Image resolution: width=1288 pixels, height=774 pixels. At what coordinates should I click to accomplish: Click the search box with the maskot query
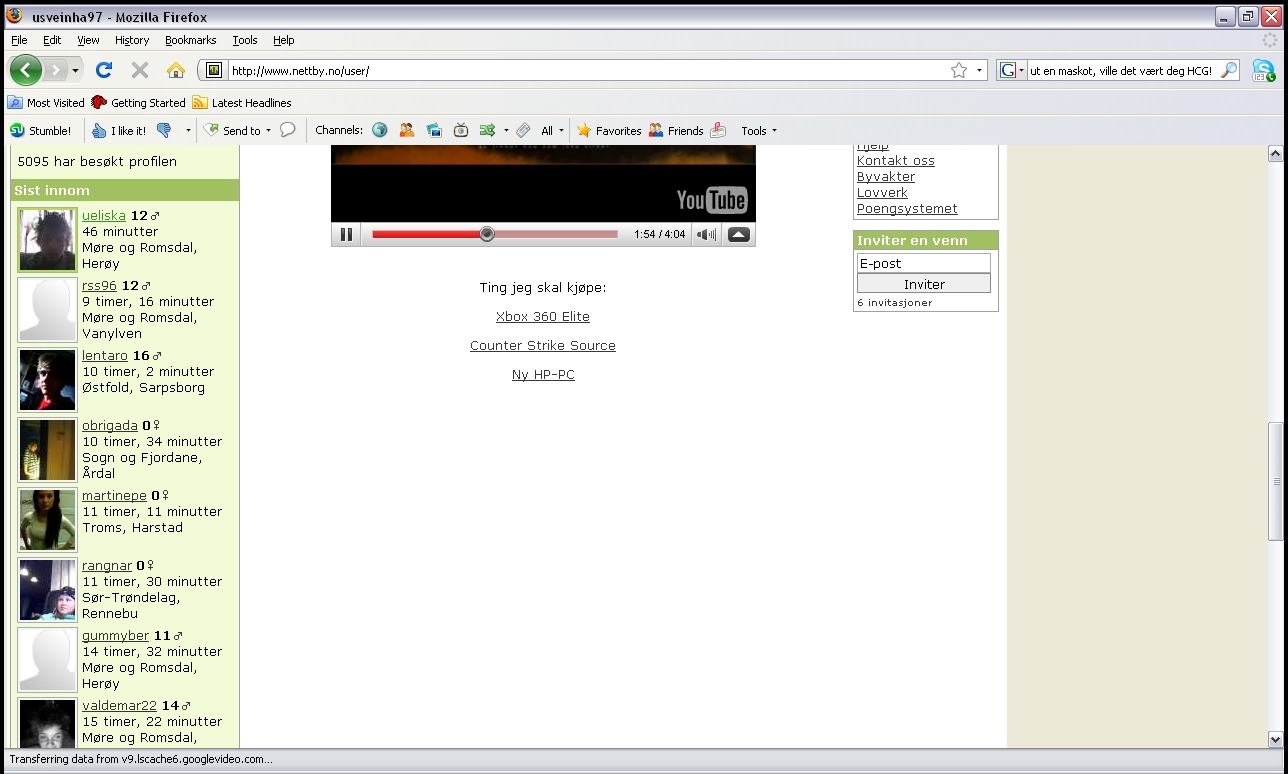coord(1122,70)
